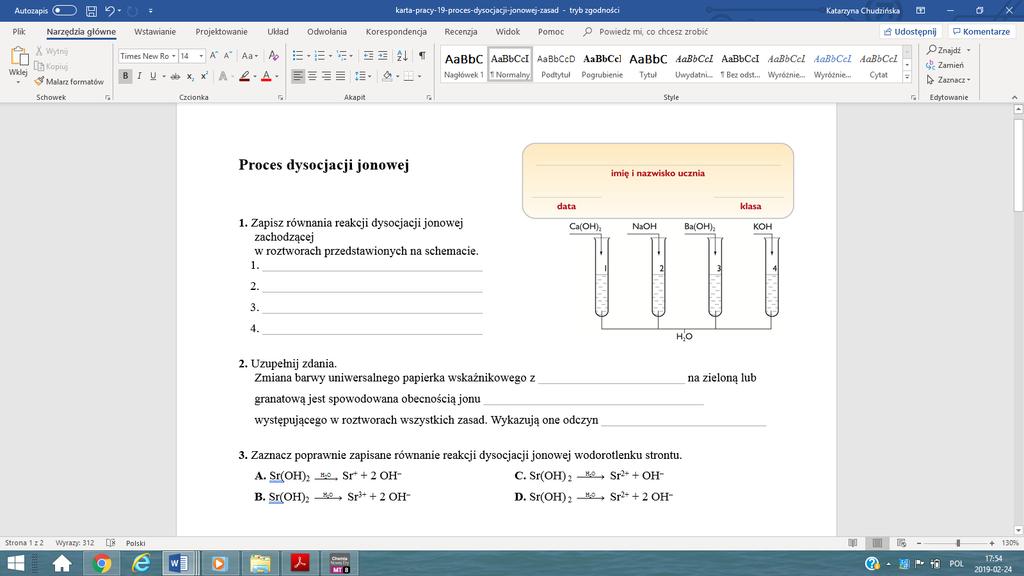The image size is (1024, 576).
Task: Decrease the paragraph indent
Action: pyautogui.click(x=368, y=56)
